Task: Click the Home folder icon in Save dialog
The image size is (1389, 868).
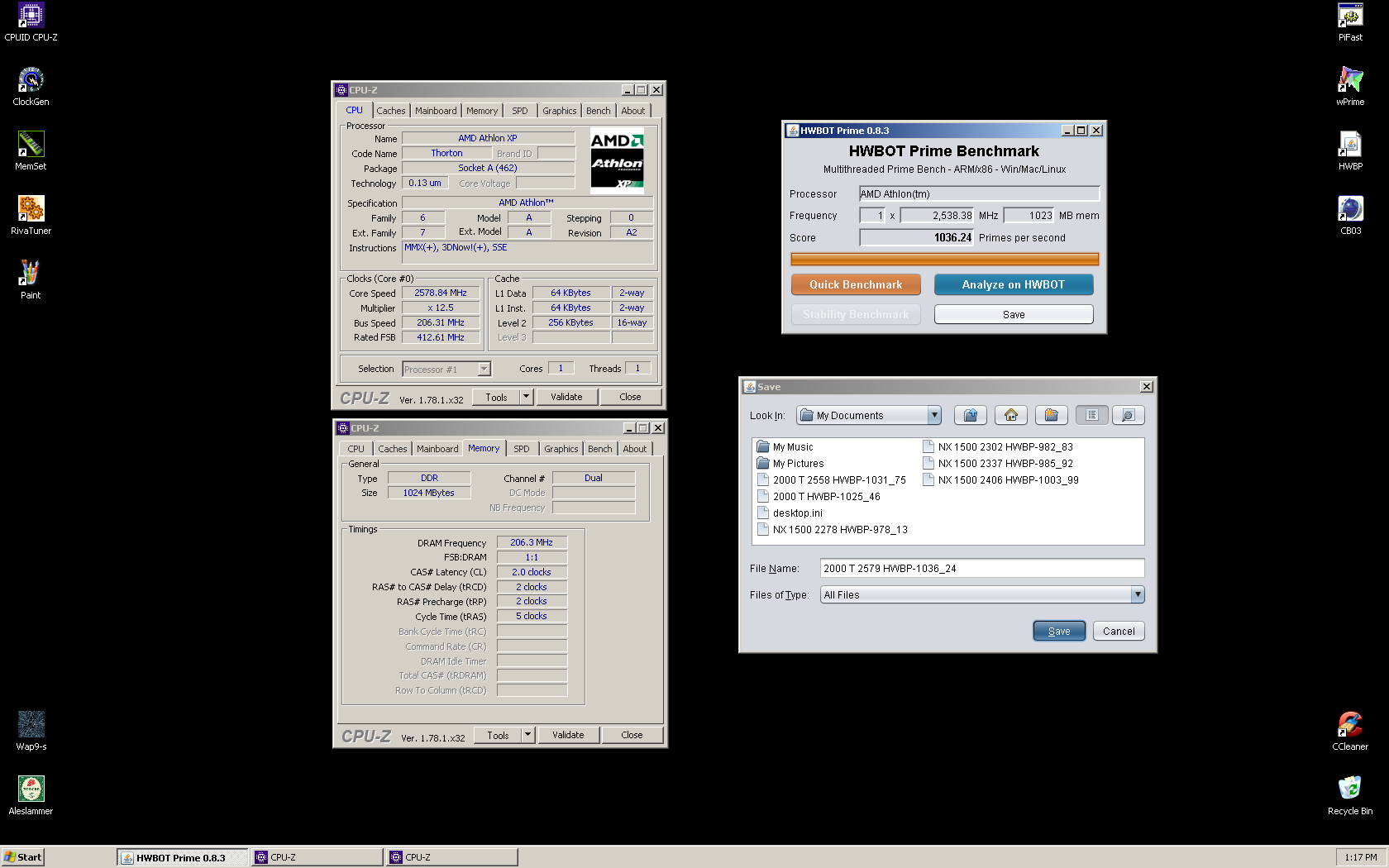Action: point(1011,415)
